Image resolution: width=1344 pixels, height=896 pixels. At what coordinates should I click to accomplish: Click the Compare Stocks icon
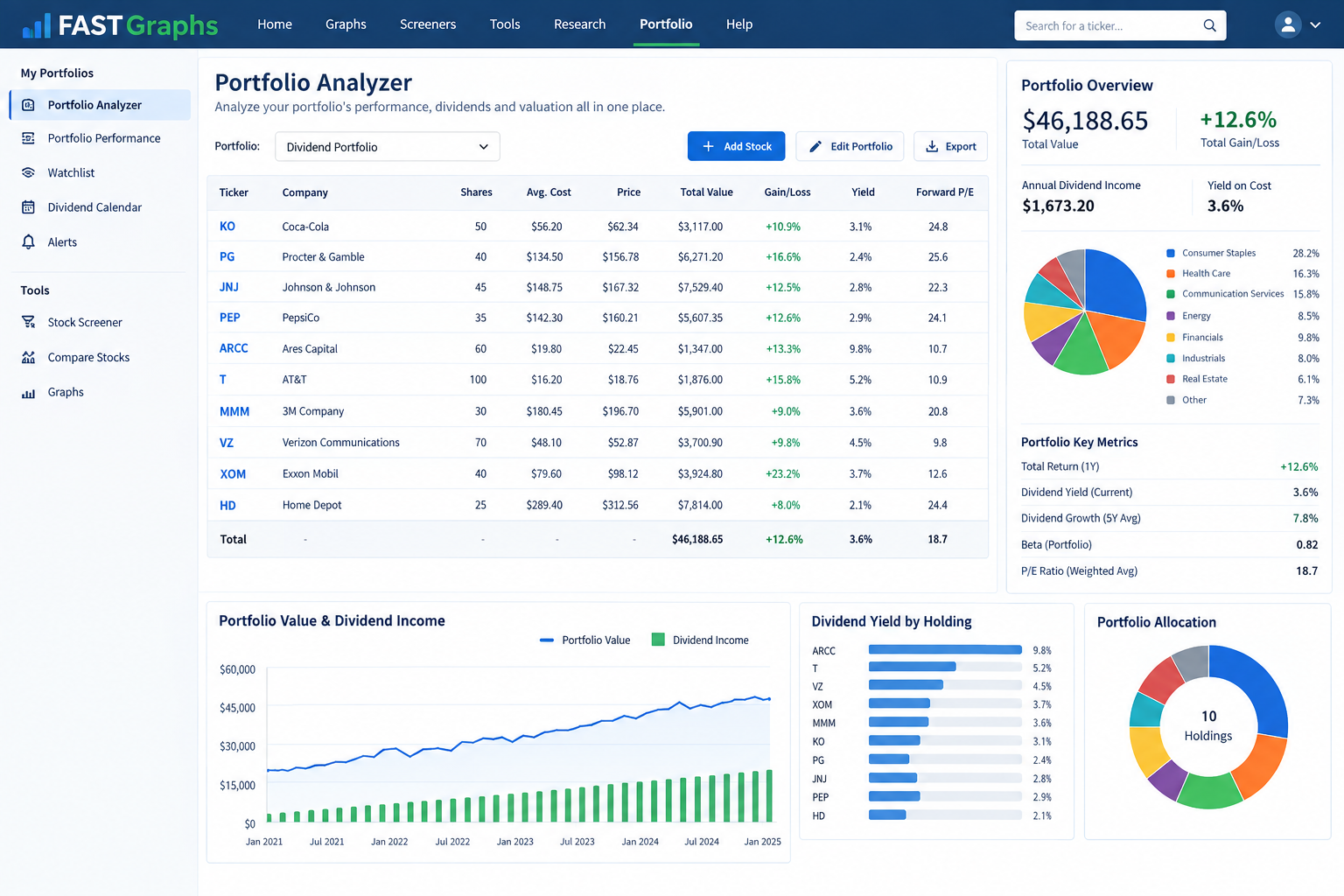[x=28, y=357]
